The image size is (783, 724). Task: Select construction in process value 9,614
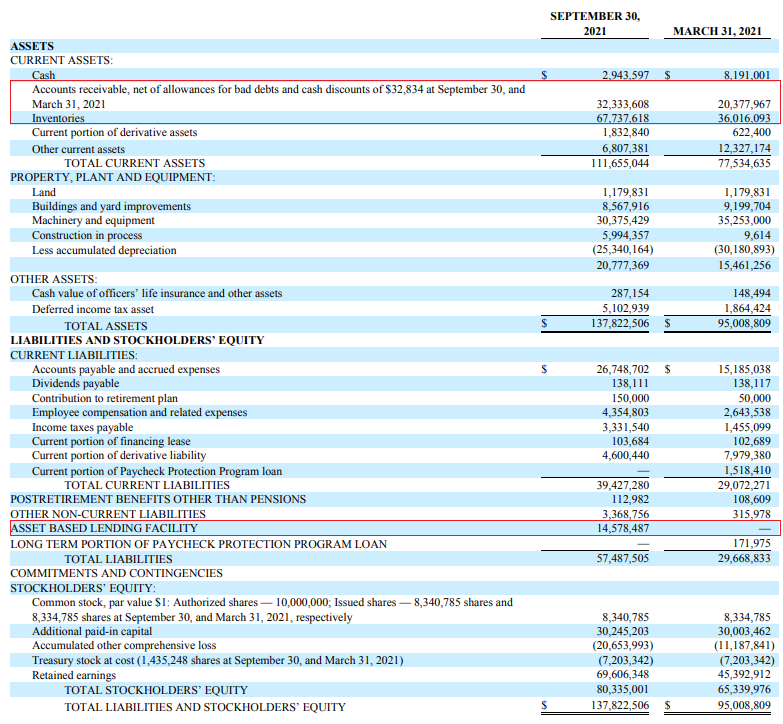(757, 235)
